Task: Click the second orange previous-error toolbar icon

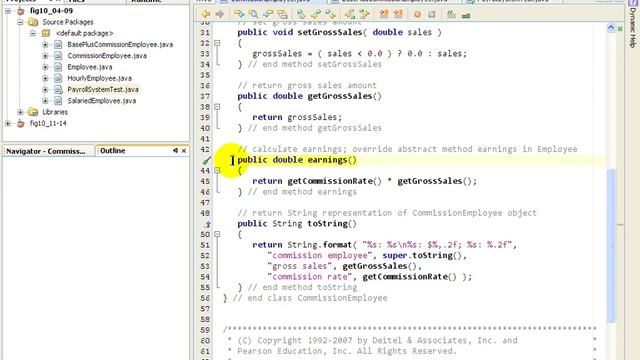Action: coord(398,15)
